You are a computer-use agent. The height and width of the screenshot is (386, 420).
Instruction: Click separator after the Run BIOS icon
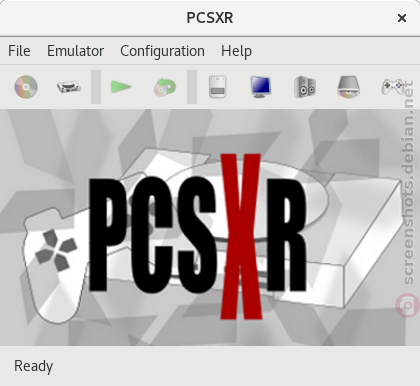96,87
